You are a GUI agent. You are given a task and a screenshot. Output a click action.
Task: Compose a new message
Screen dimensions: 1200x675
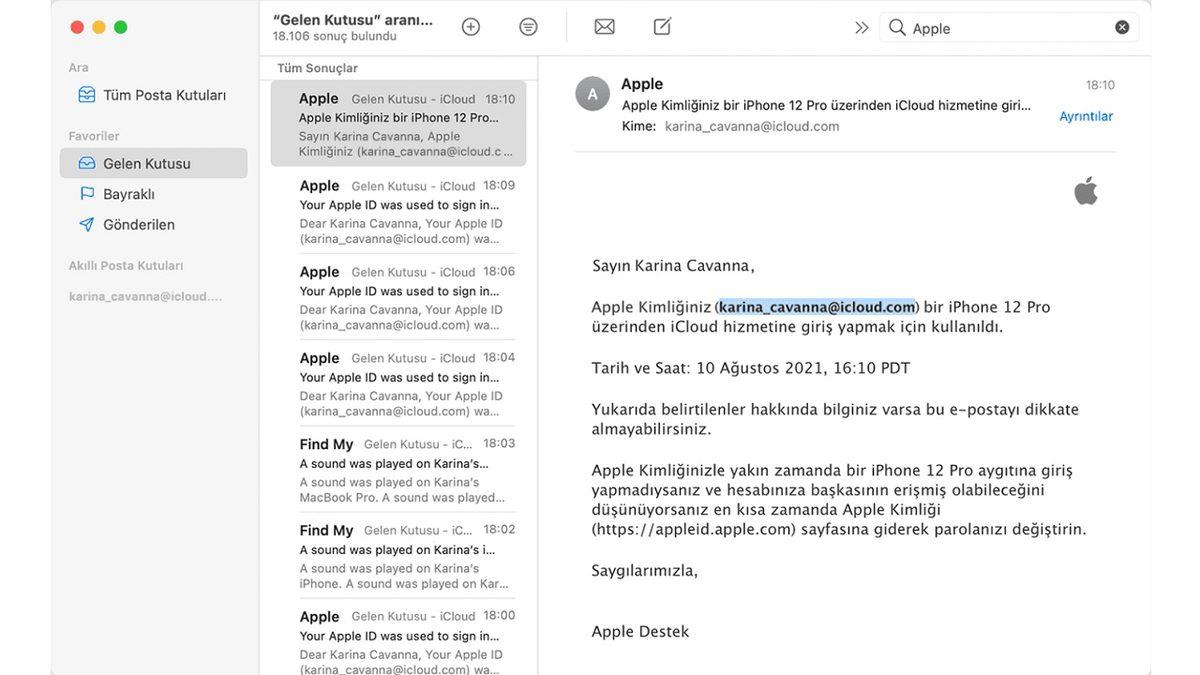661,26
